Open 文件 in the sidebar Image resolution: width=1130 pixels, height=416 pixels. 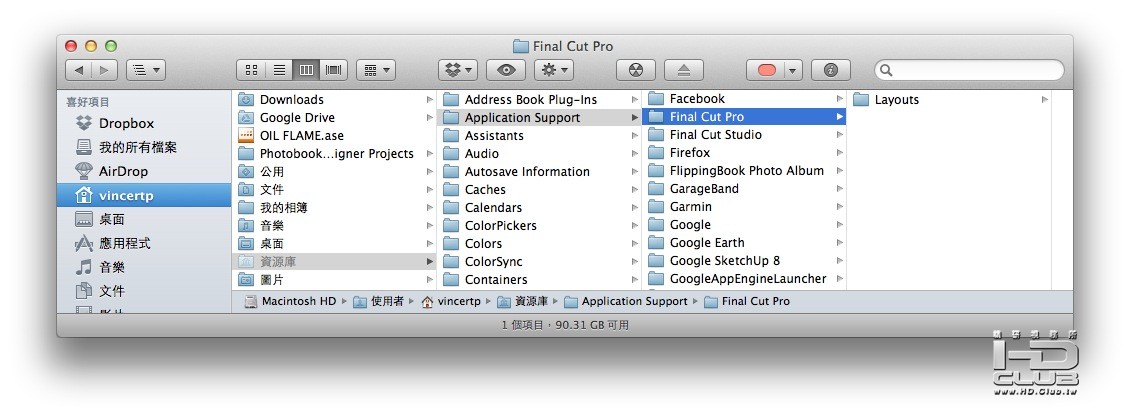pyautogui.click(x=144, y=291)
